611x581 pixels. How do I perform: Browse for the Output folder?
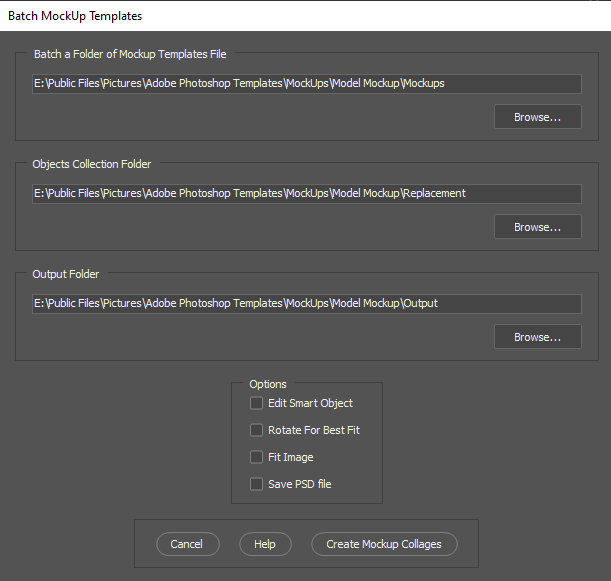[x=537, y=337]
